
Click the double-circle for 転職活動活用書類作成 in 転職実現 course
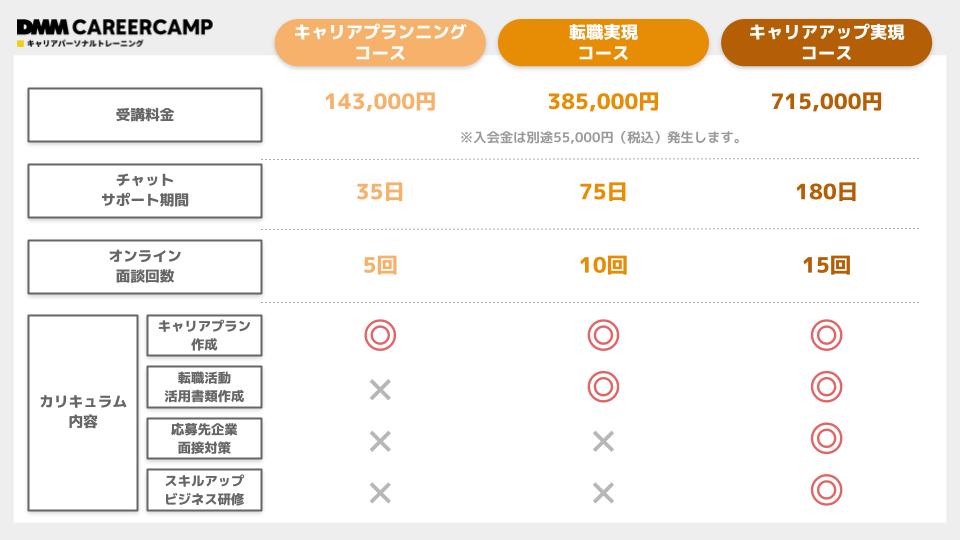(603, 387)
